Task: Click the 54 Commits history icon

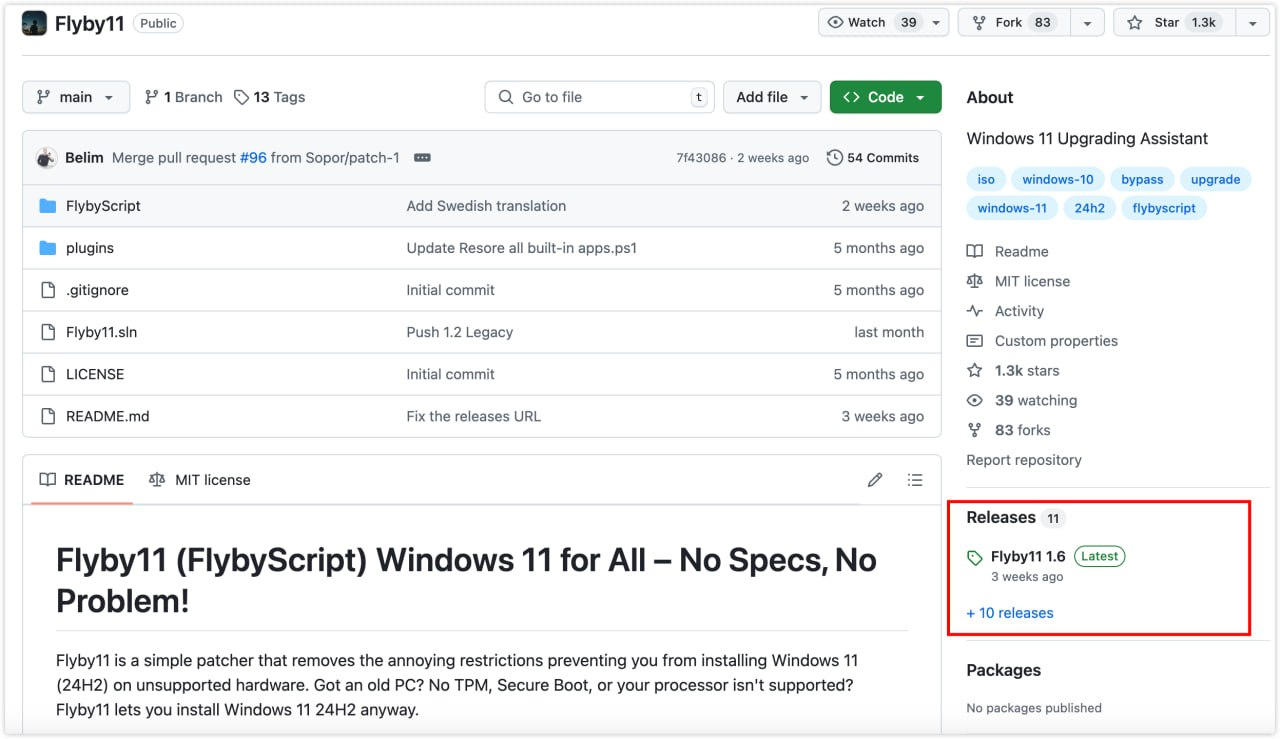Action: click(835, 158)
